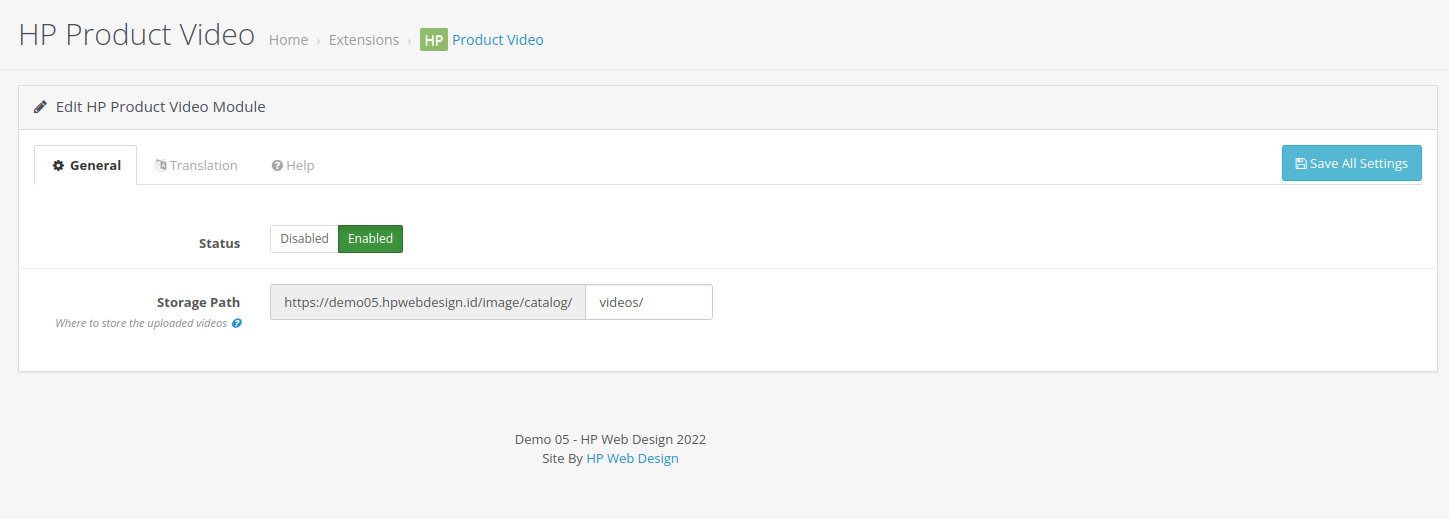Open the HP Web Design footer link
1449x519 pixels.
tap(632, 459)
